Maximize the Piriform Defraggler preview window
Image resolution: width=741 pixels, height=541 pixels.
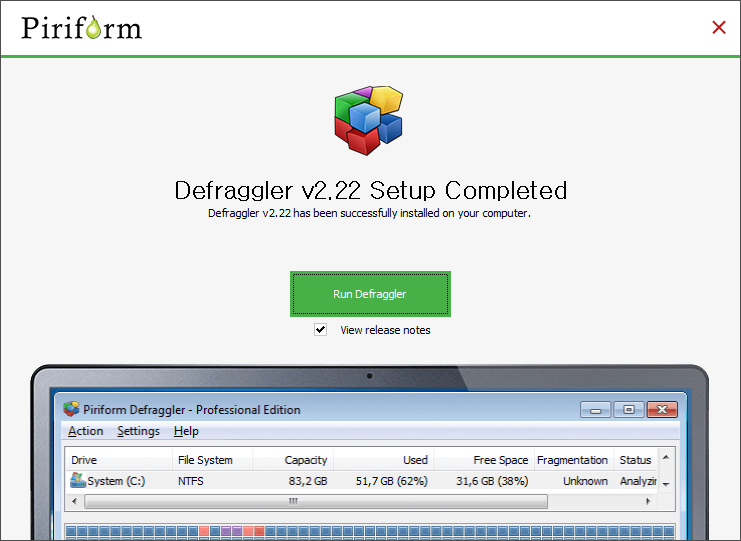[x=629, y=410]
